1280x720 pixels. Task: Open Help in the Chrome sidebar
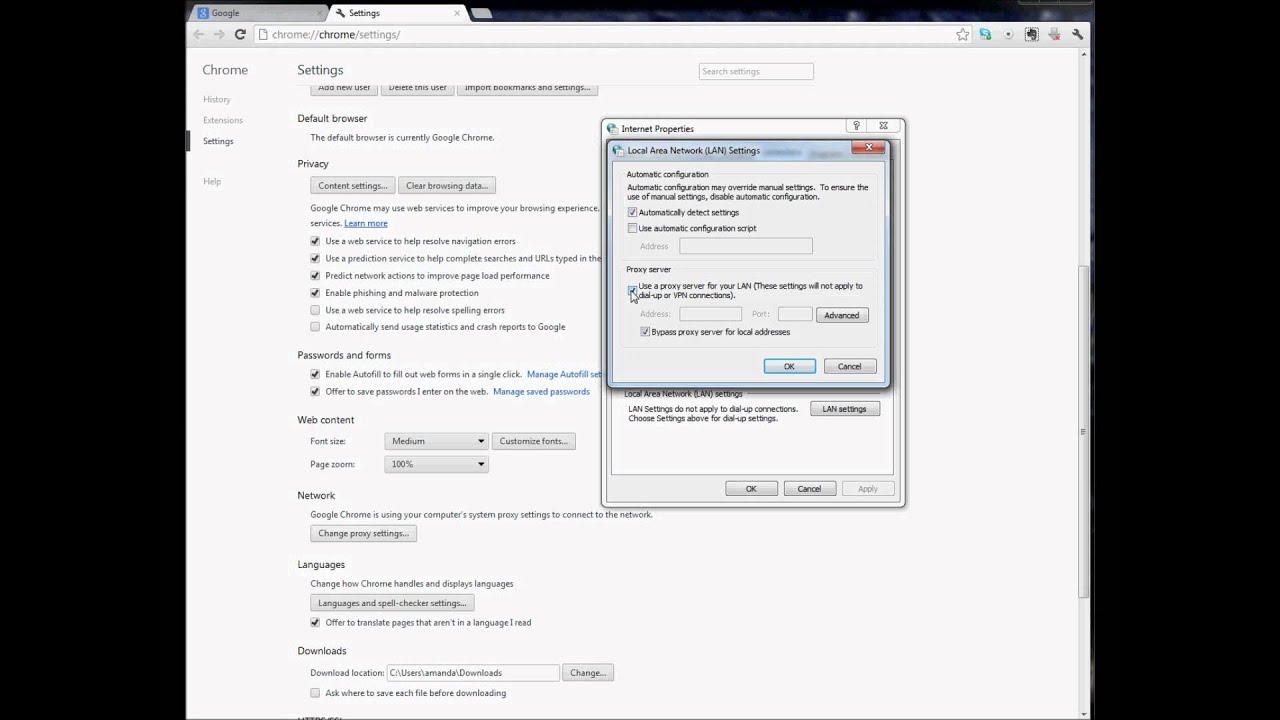[212, 181]
